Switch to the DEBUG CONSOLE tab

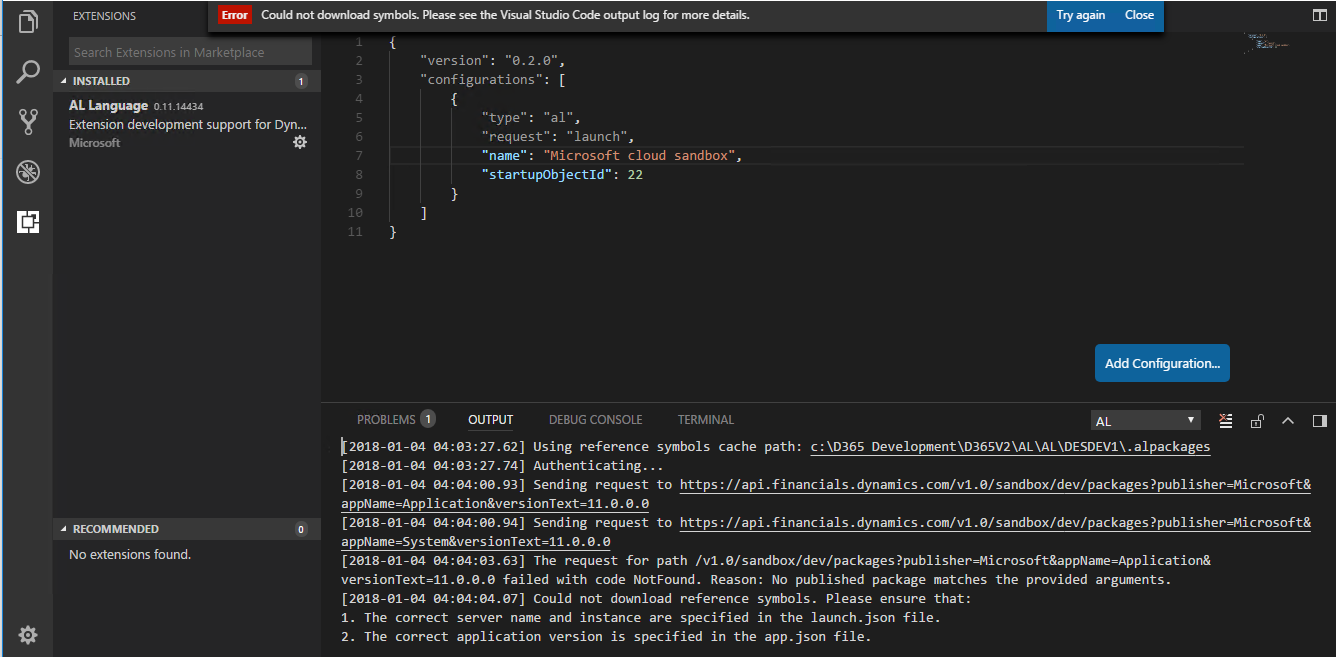click(595, 419)
